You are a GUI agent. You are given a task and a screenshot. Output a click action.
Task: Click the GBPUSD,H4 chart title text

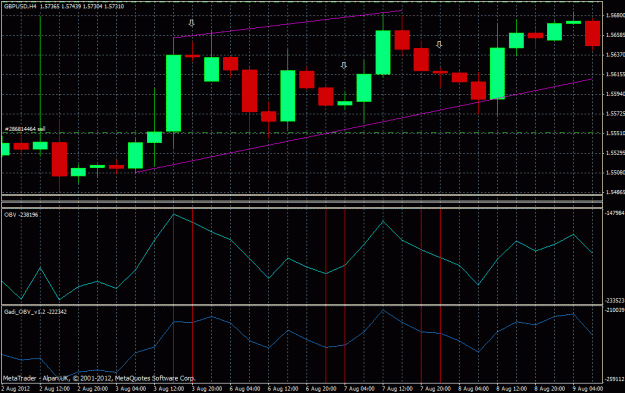click(64, 6)
